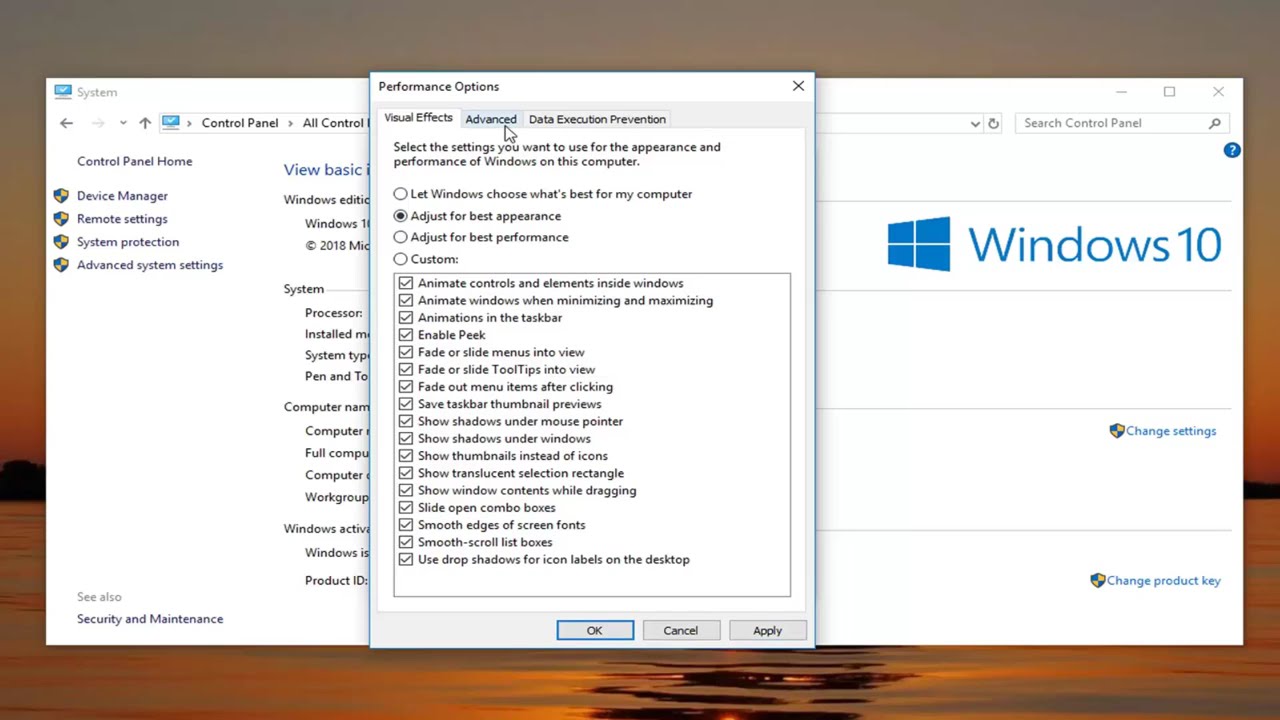Open the System protection link

128,242
